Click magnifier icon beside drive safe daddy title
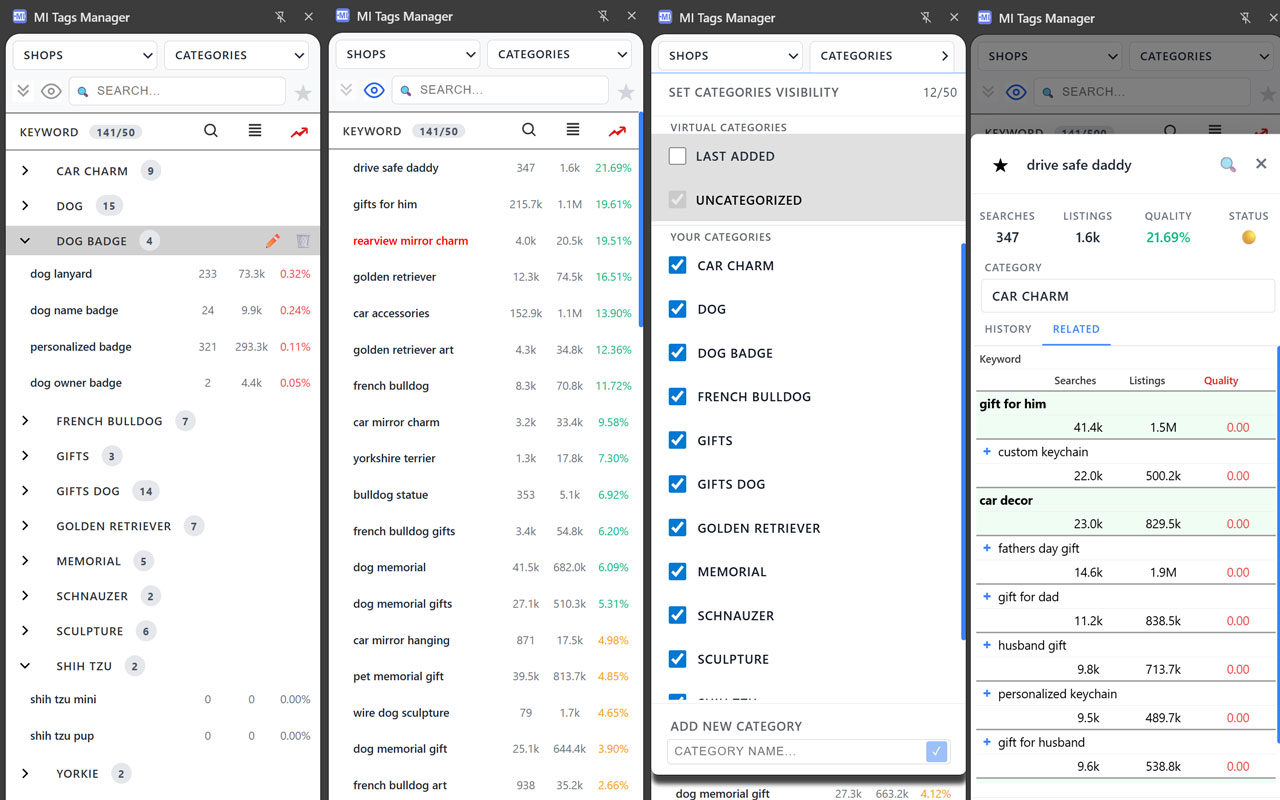Viewport: 1280px width, 800px height. pos(1228,165)
